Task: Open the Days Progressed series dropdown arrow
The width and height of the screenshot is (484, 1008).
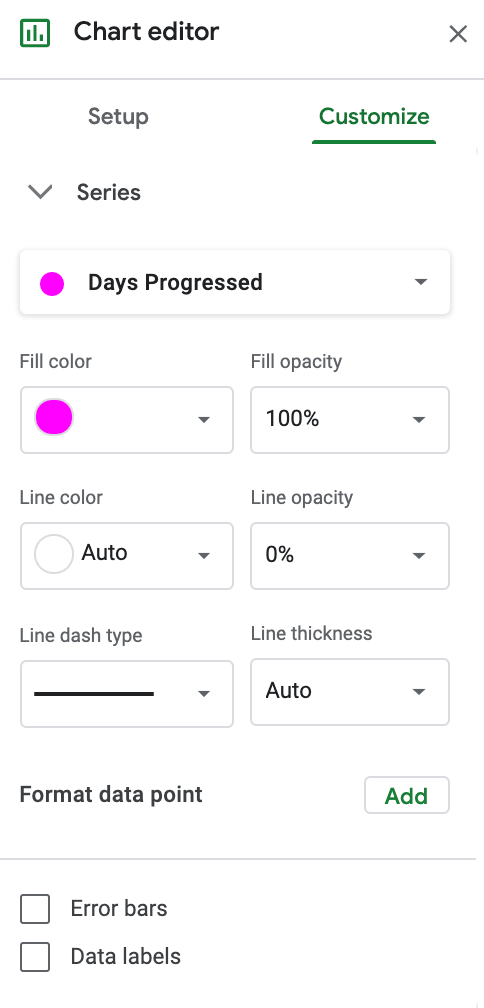Action: point(420,282)
